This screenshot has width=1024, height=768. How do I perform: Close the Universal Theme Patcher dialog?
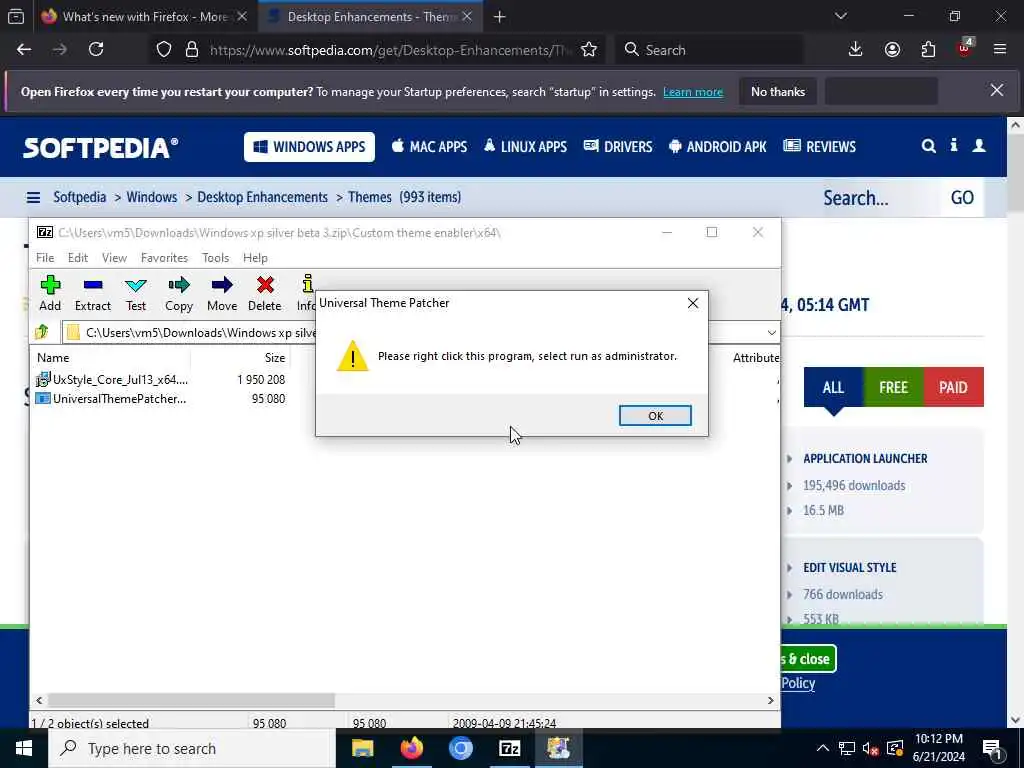(x=693, y=303)
